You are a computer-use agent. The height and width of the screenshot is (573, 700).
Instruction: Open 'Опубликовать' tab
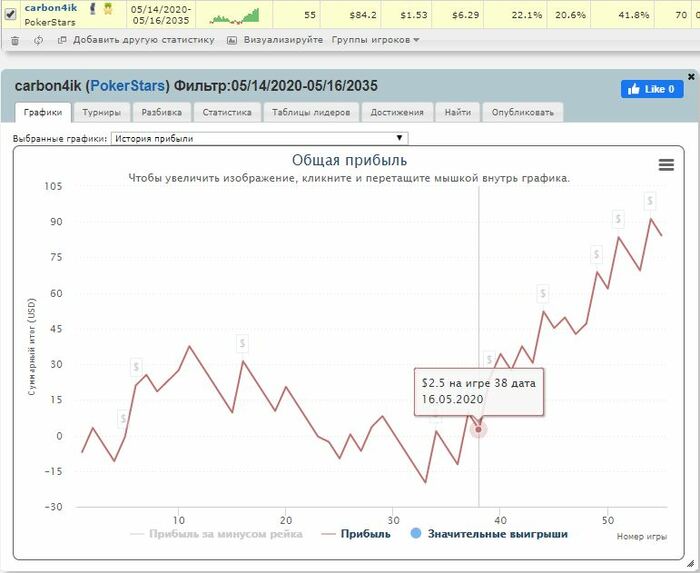click(523, 112)
